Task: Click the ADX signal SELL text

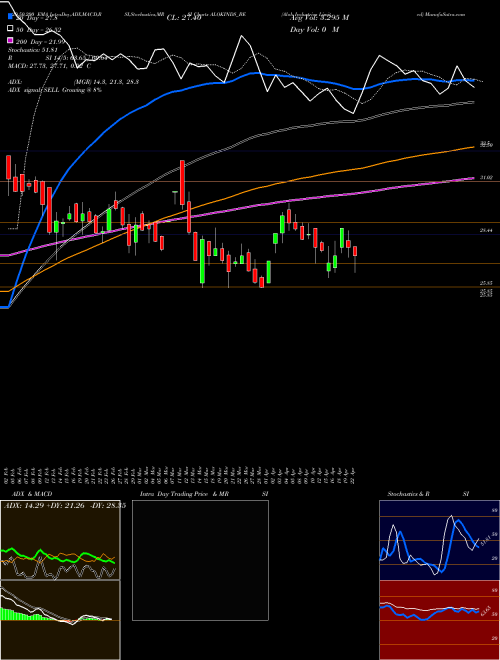Action: [55, 90]
